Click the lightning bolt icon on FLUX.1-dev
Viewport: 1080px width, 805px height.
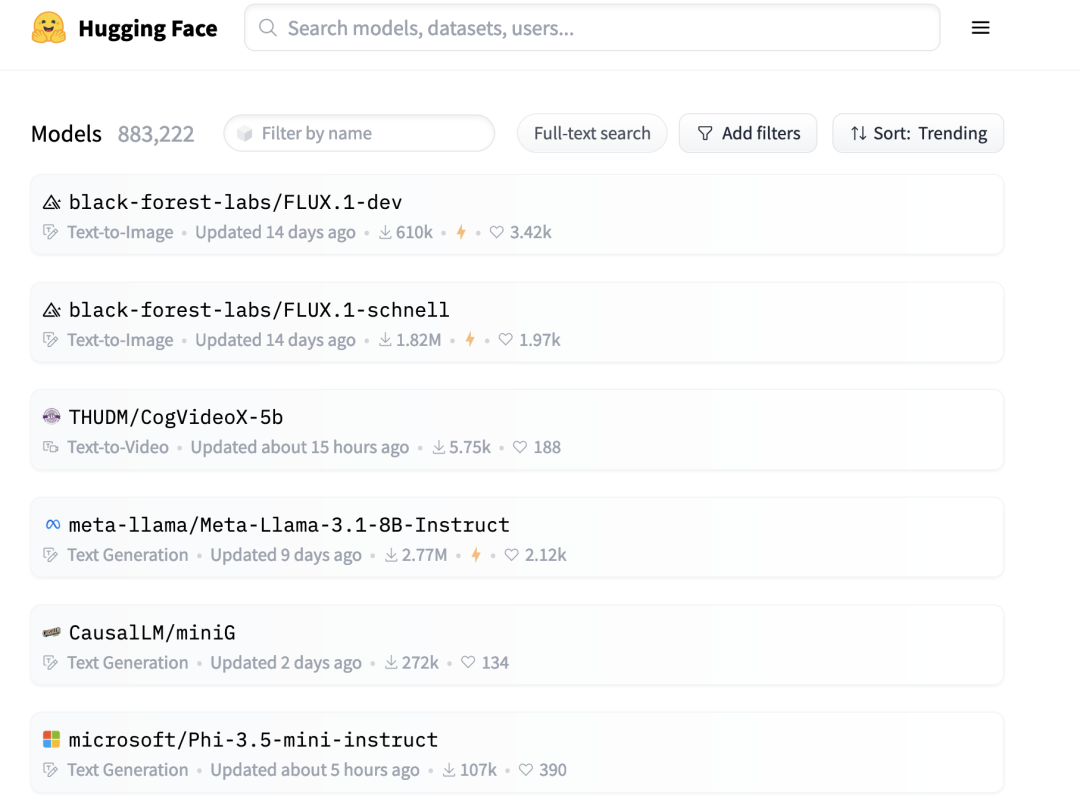click(461, 233)
